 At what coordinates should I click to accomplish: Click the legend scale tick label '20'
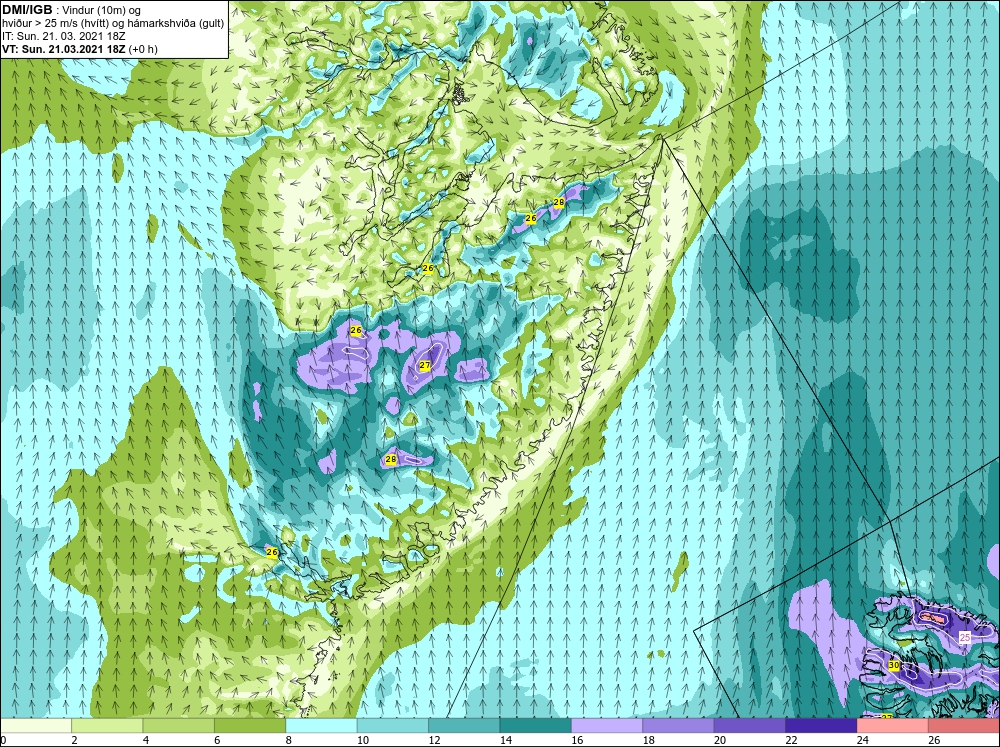point(719,740)
